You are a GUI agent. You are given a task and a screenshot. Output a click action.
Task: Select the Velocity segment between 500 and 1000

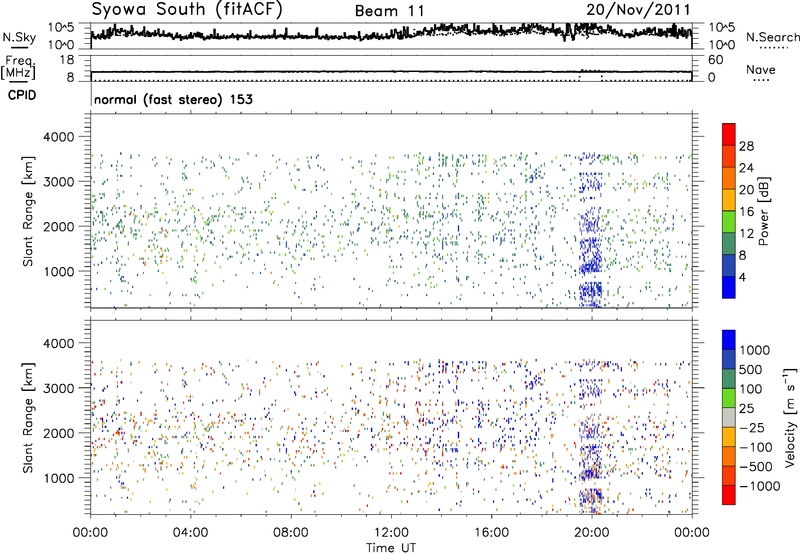tap(729, 359)
